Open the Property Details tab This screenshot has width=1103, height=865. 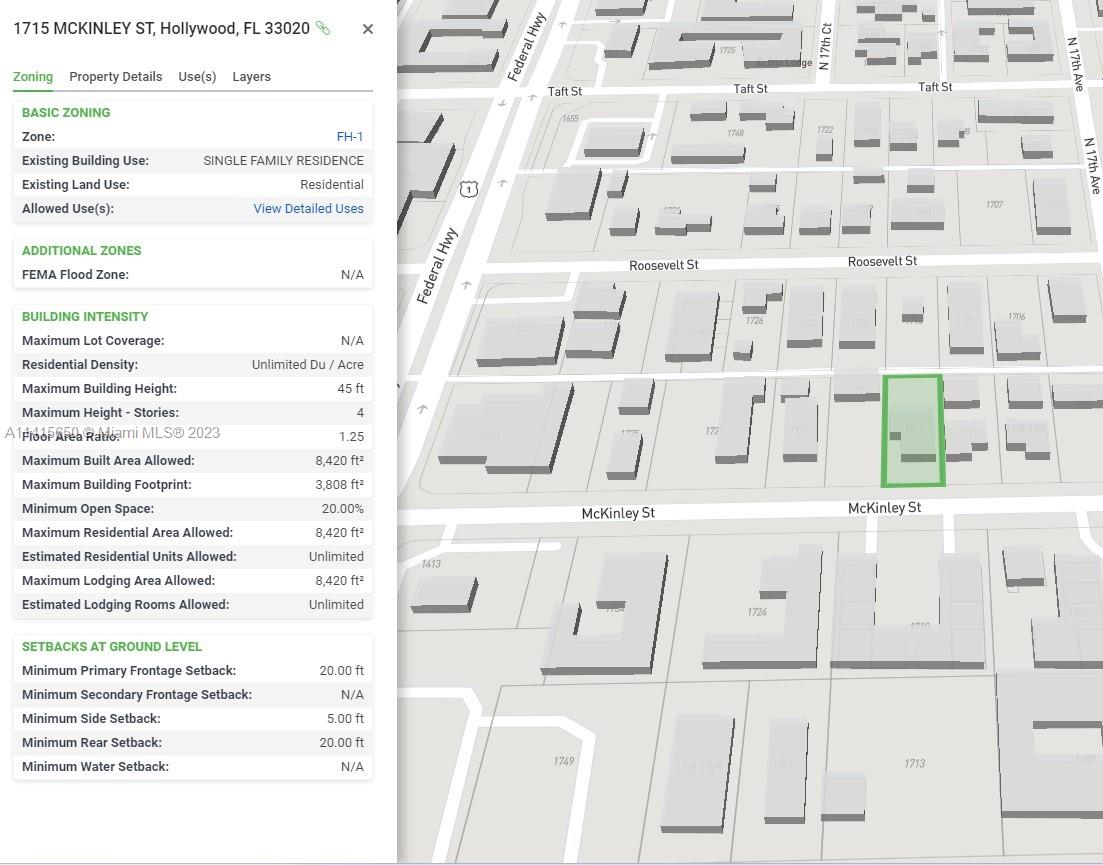click(115, 77)
